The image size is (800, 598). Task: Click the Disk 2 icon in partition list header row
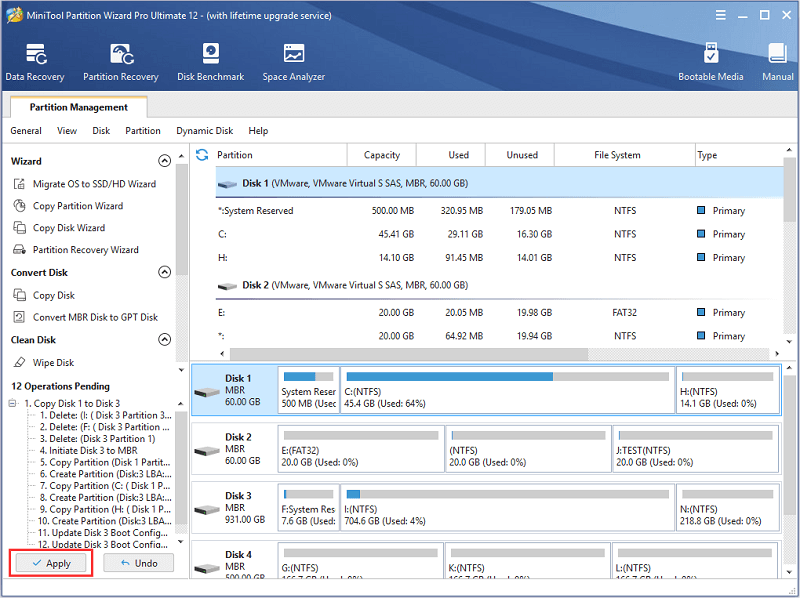[x=227, y=286]
